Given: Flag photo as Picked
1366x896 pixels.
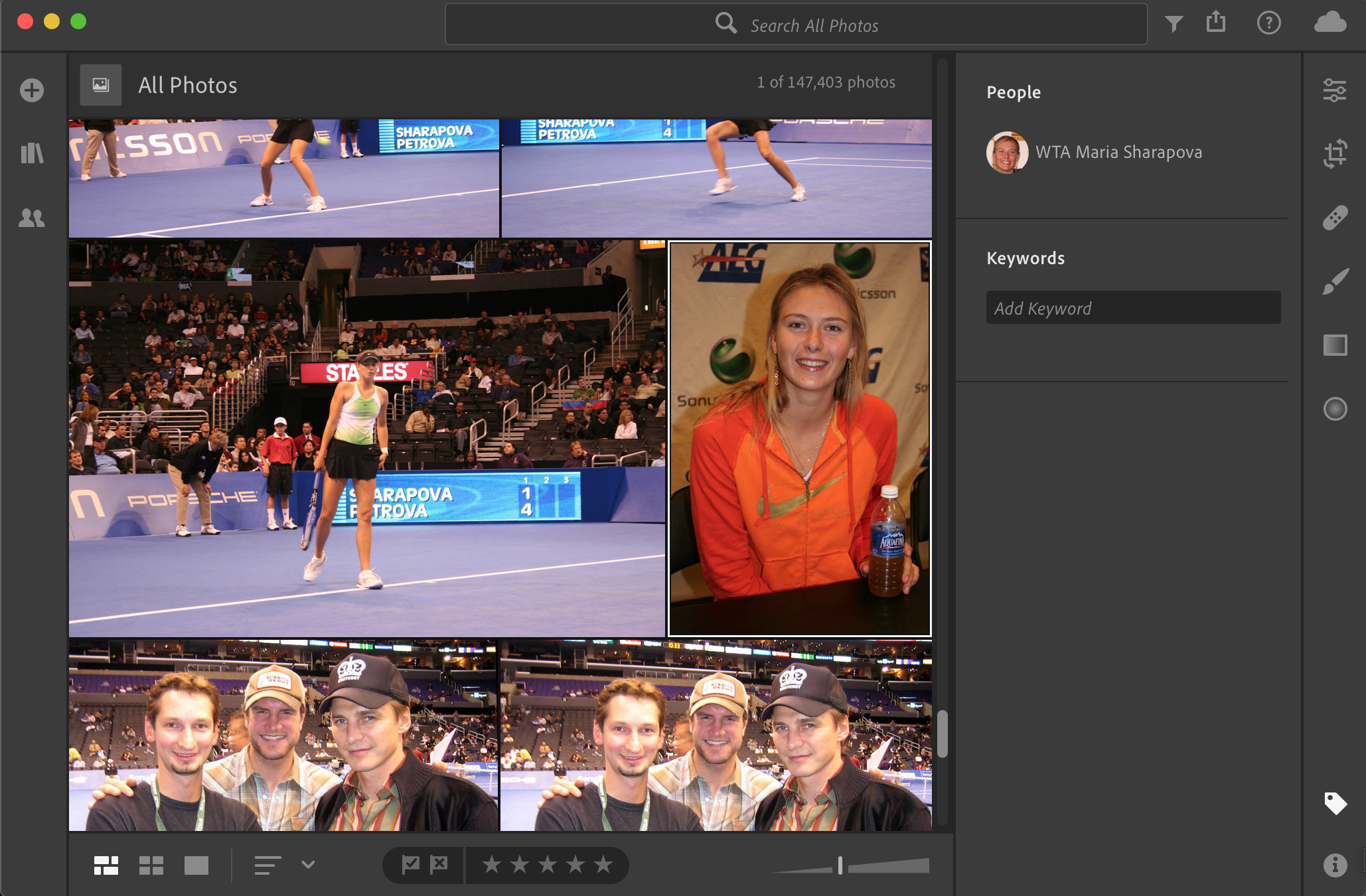Looking at the screenshot, I should point(410,865).
